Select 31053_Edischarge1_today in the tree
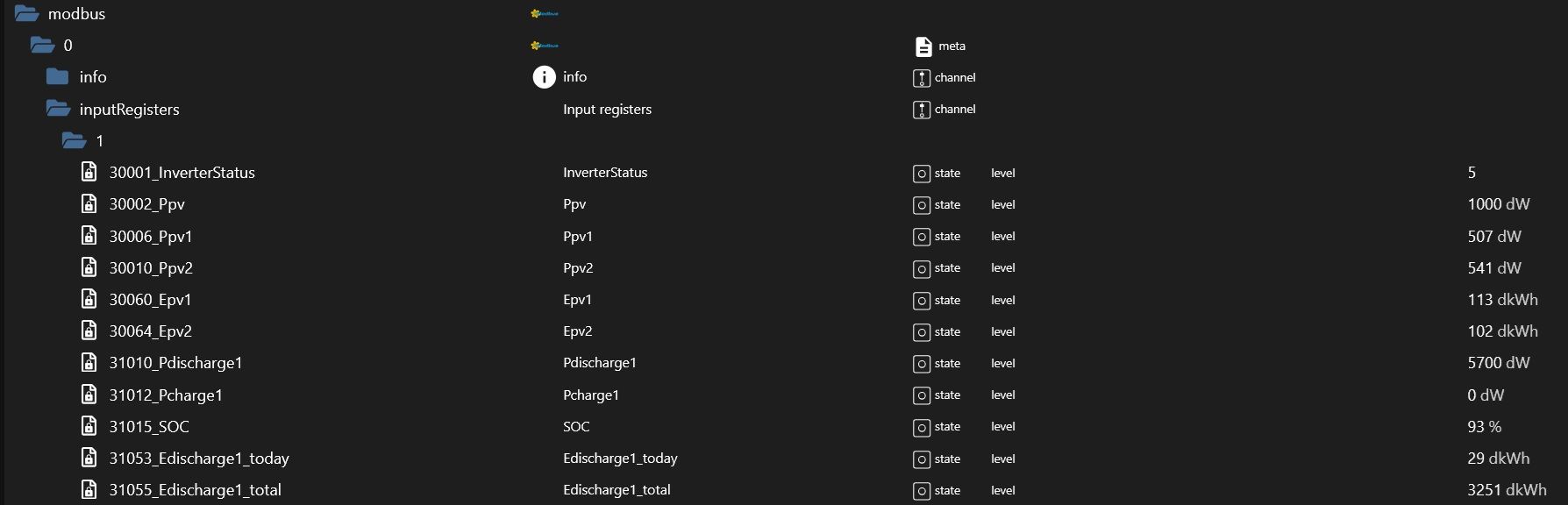The height and width of the screenshot is (505, 1568). 199,459
